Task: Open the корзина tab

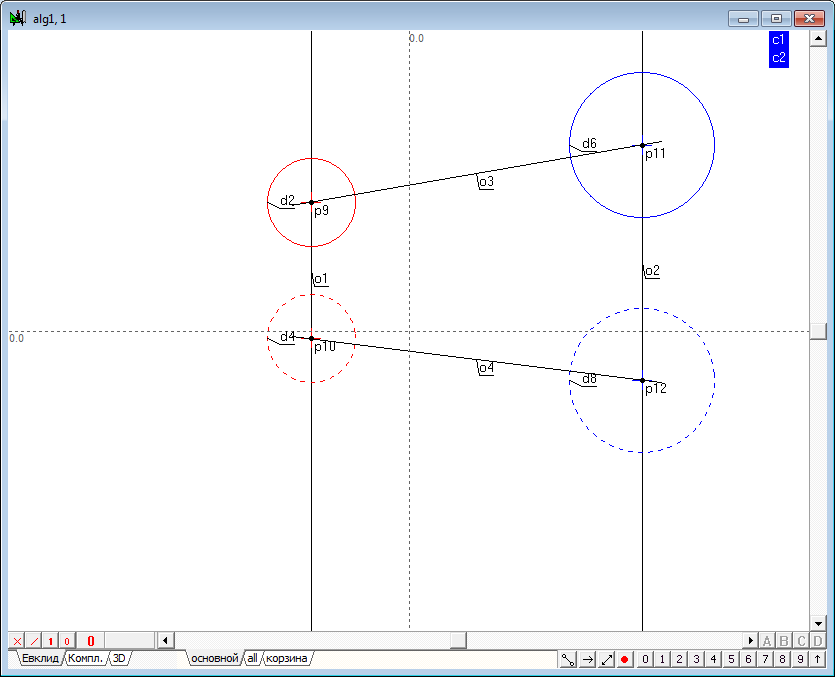Action: pyautogui.click(x=286, y=658)
